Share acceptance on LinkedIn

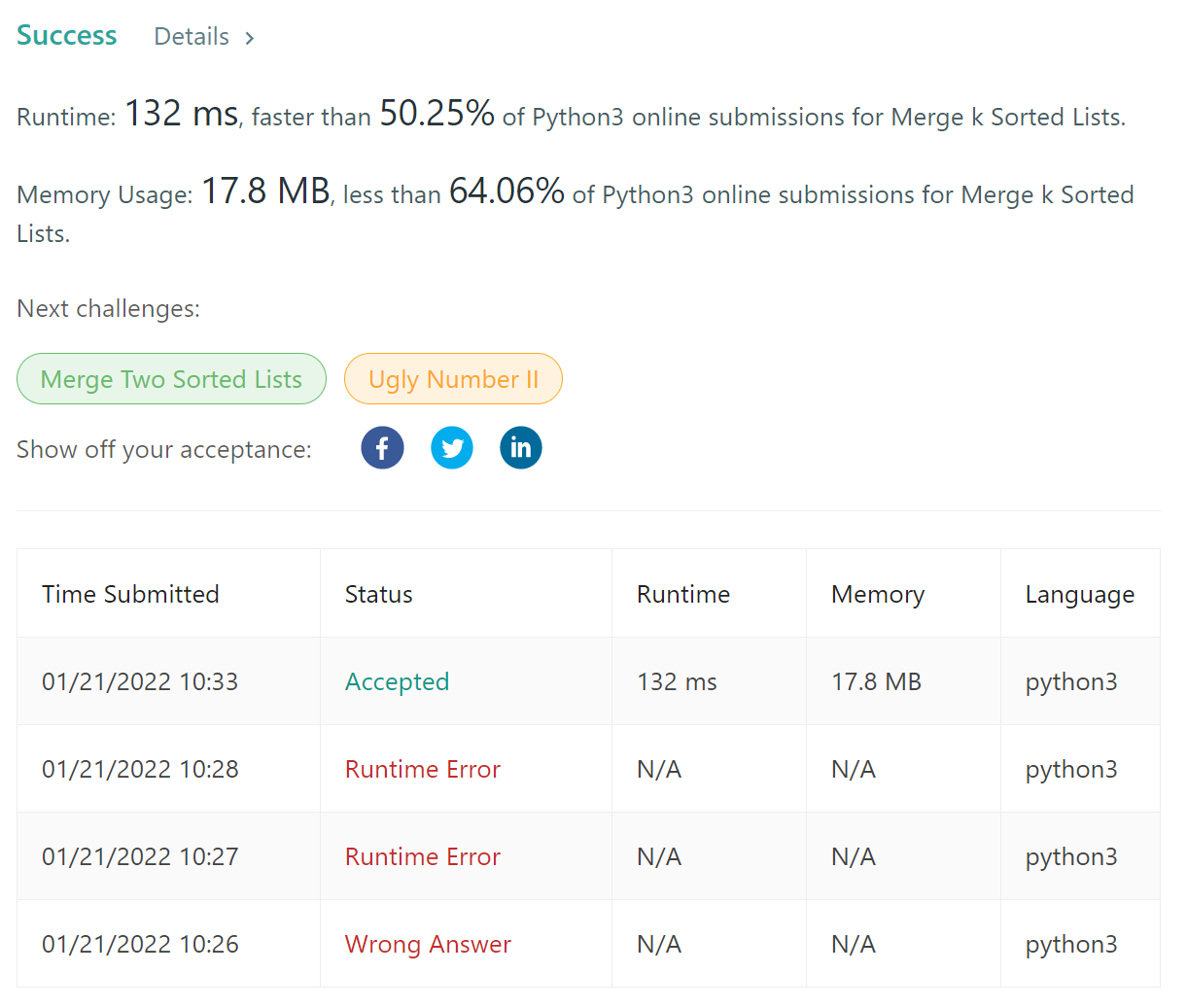pos(521,448)
